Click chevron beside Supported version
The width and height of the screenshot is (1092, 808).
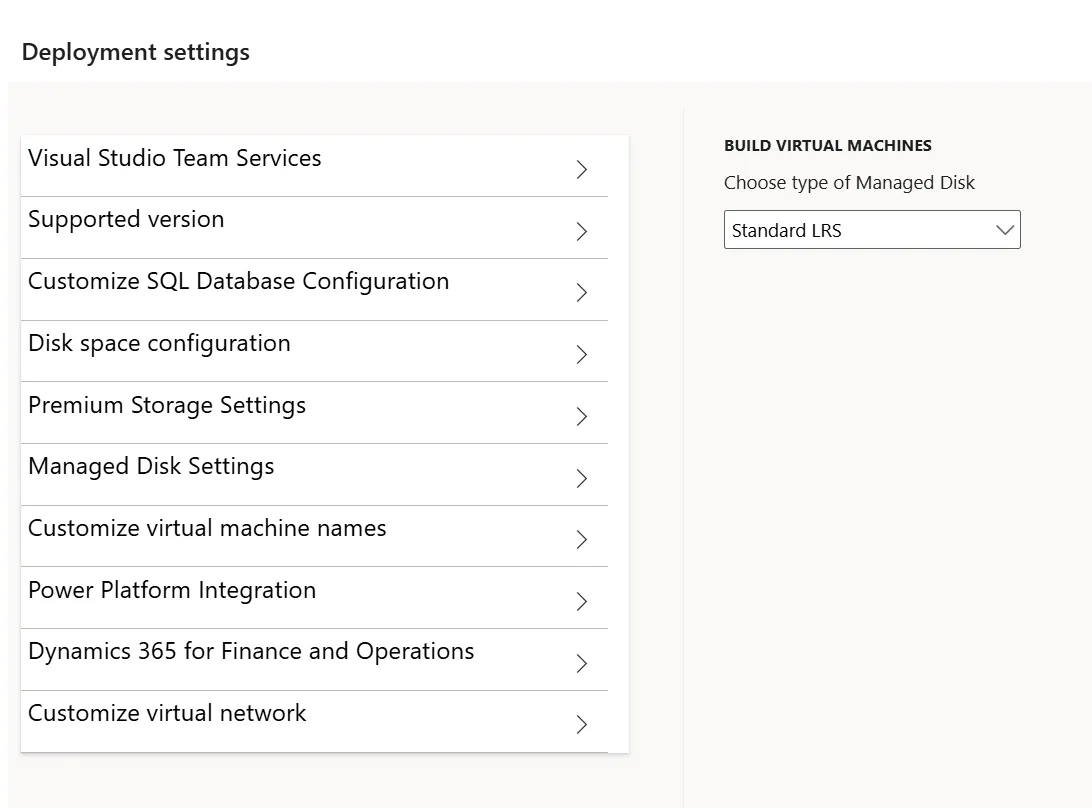click(x=582, y=231)
